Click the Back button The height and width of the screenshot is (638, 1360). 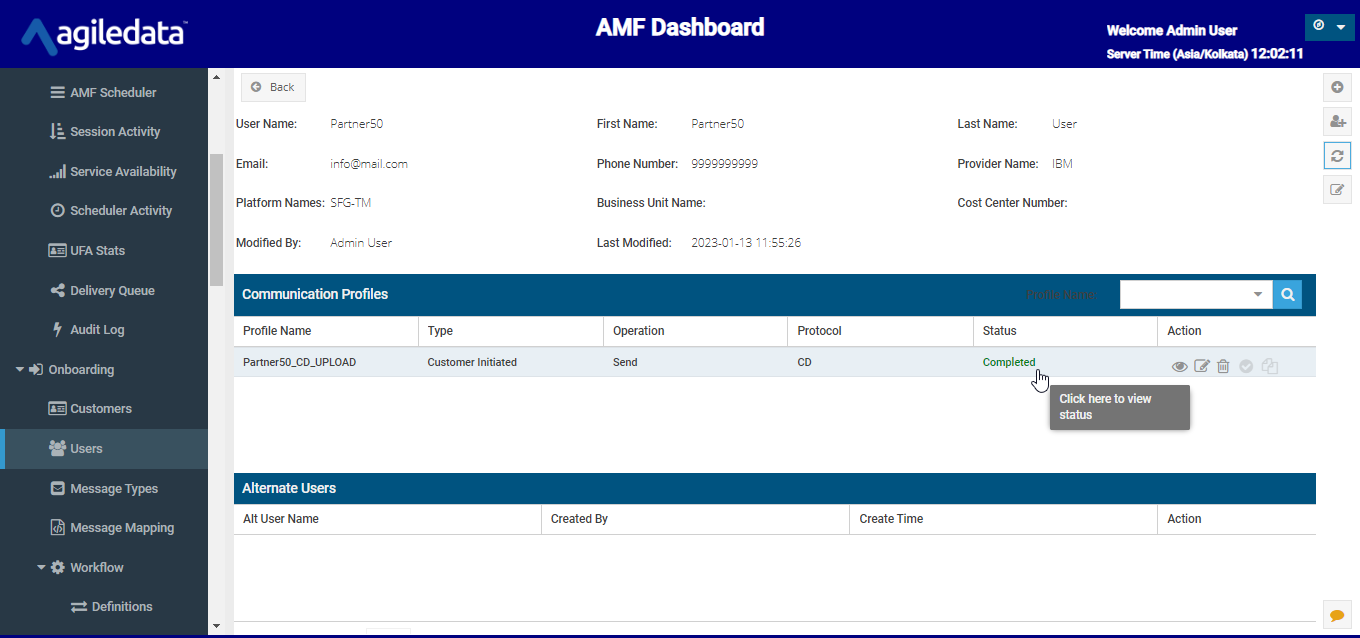(x=273, y=87)
